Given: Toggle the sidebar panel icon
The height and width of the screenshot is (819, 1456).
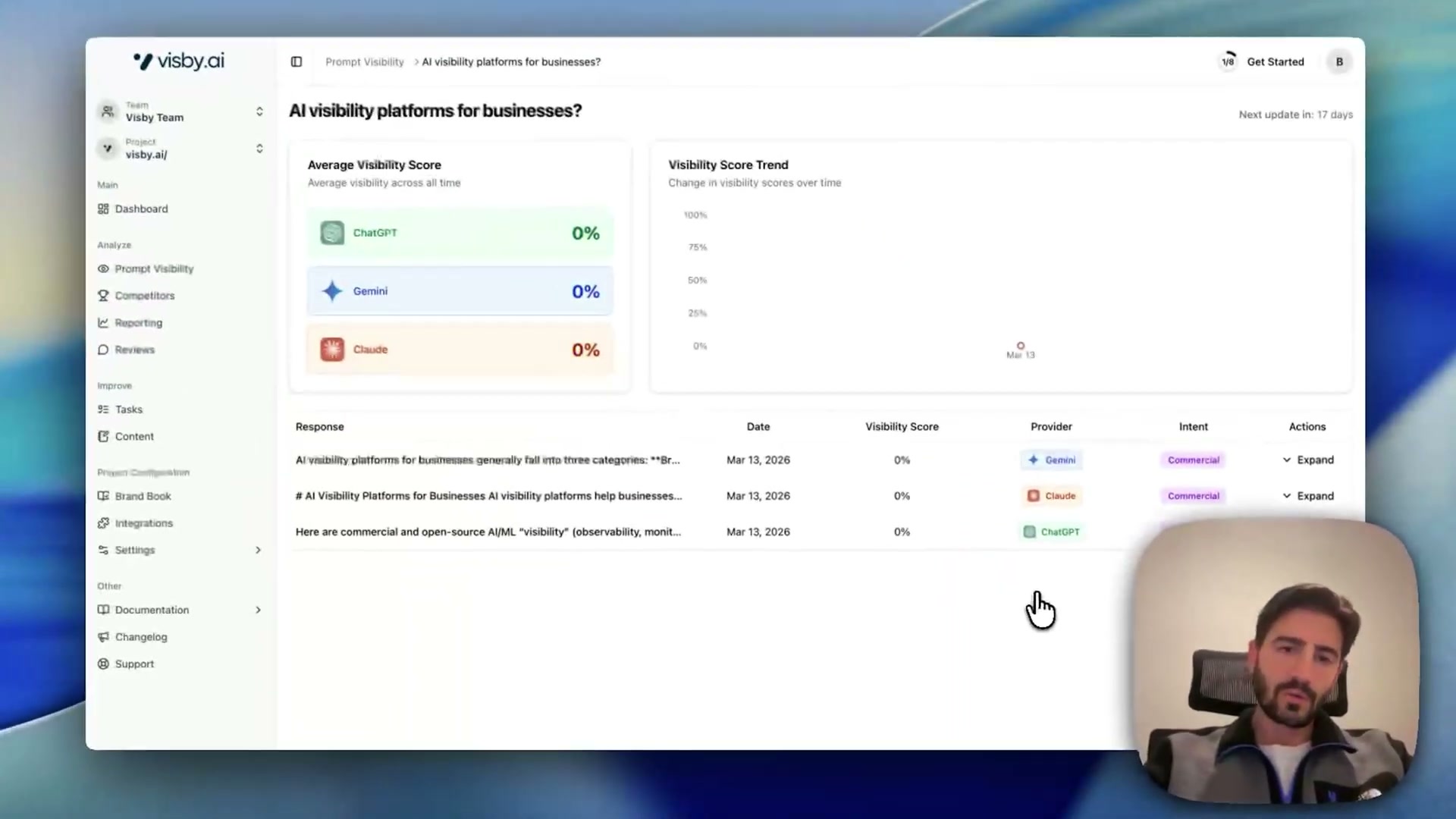Looking at the screenshot, I should tap(297, 62).
